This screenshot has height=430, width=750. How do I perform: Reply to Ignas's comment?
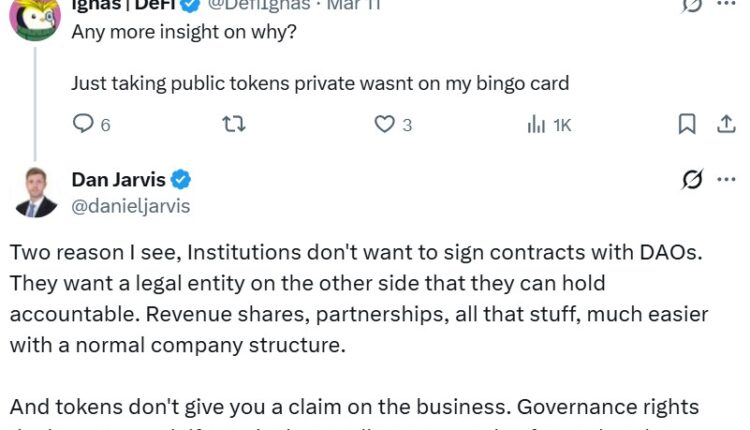point(84,124)
